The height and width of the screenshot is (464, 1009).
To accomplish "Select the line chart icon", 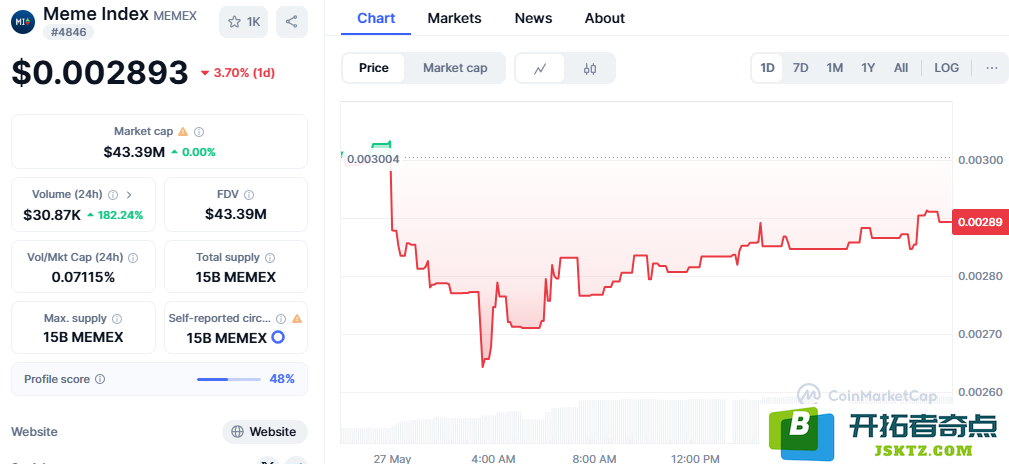I will pos(541,68).
